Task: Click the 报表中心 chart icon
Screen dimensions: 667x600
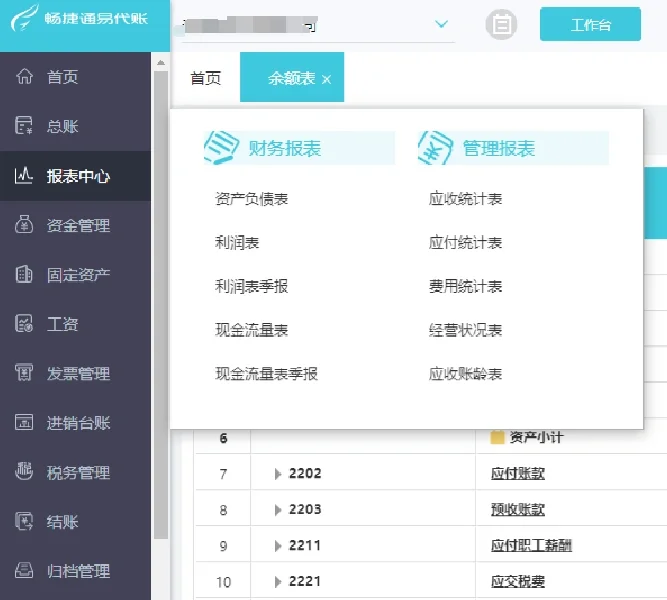Action: coord(24,175)
